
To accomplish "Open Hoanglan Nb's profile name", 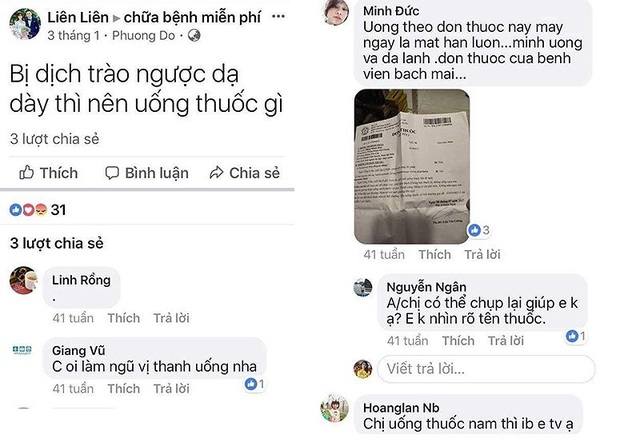I will 401,408.
